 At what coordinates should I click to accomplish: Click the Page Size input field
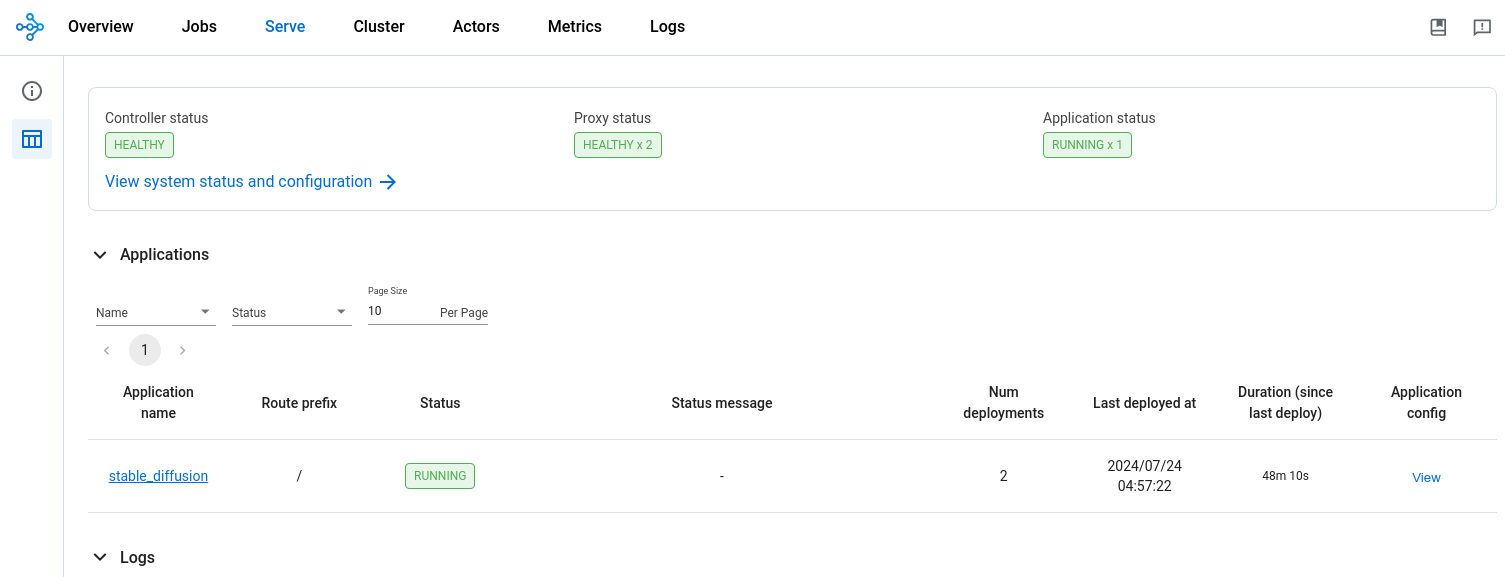click(x=400, y=312)
